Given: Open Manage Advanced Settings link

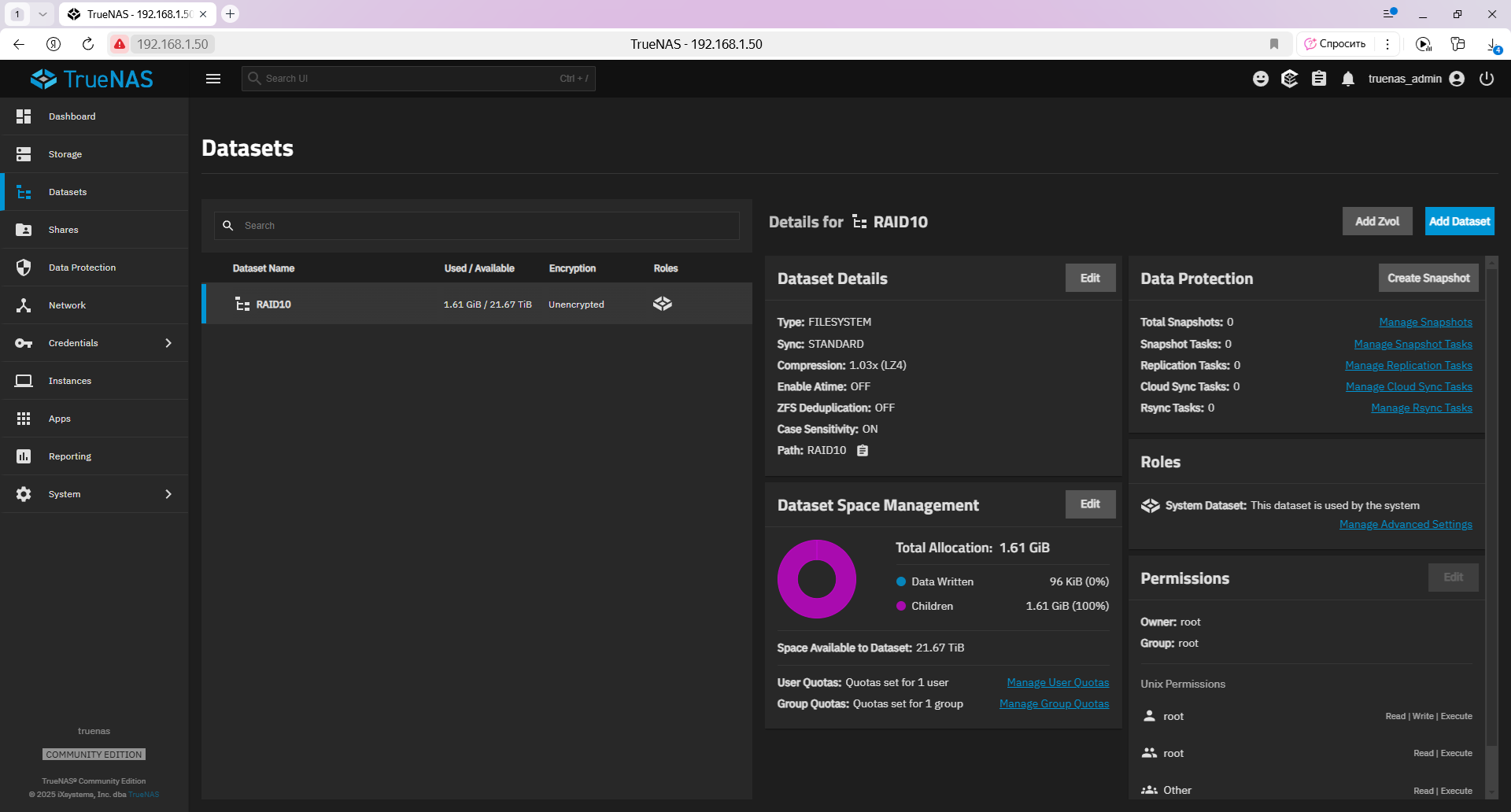Looking at the screenshot, I should pos(1406,525).
